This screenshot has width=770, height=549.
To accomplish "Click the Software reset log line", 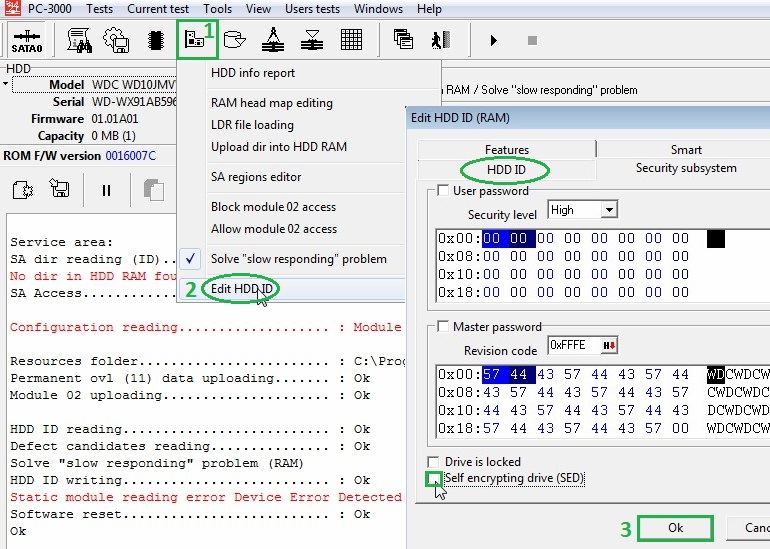I will coord(190,514).
